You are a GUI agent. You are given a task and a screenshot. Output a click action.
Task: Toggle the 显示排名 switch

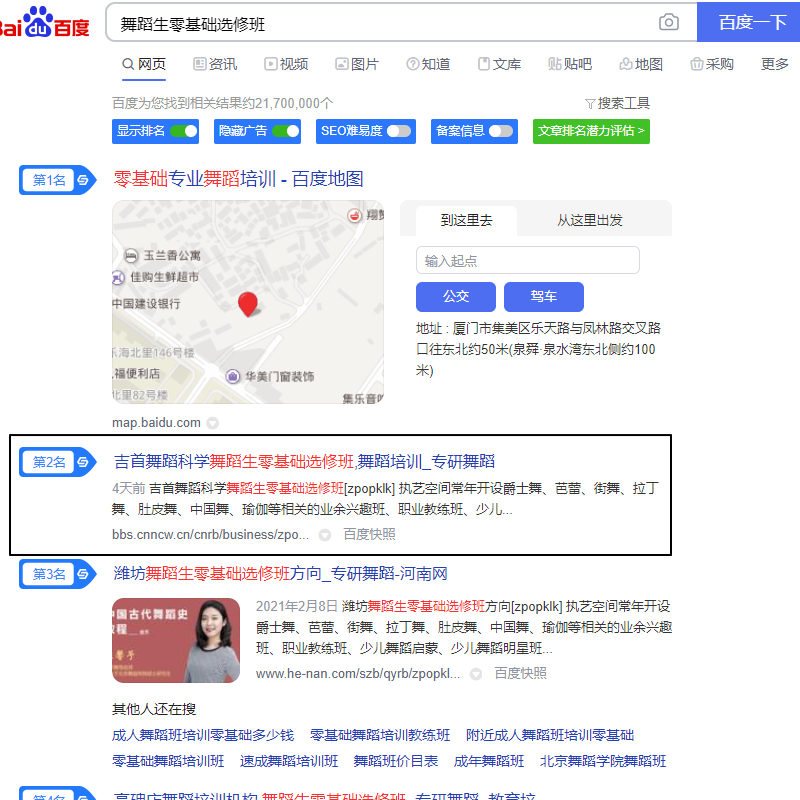pos(184,131)
